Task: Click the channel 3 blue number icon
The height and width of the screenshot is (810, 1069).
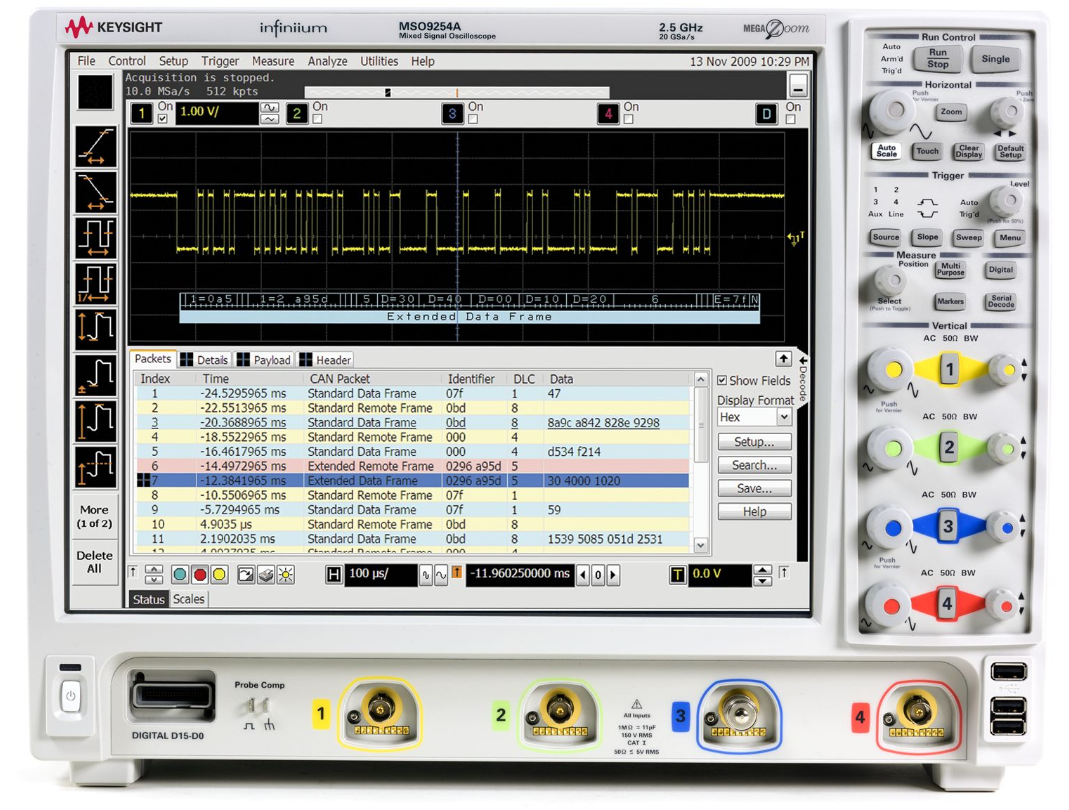Action: point(452,114)
